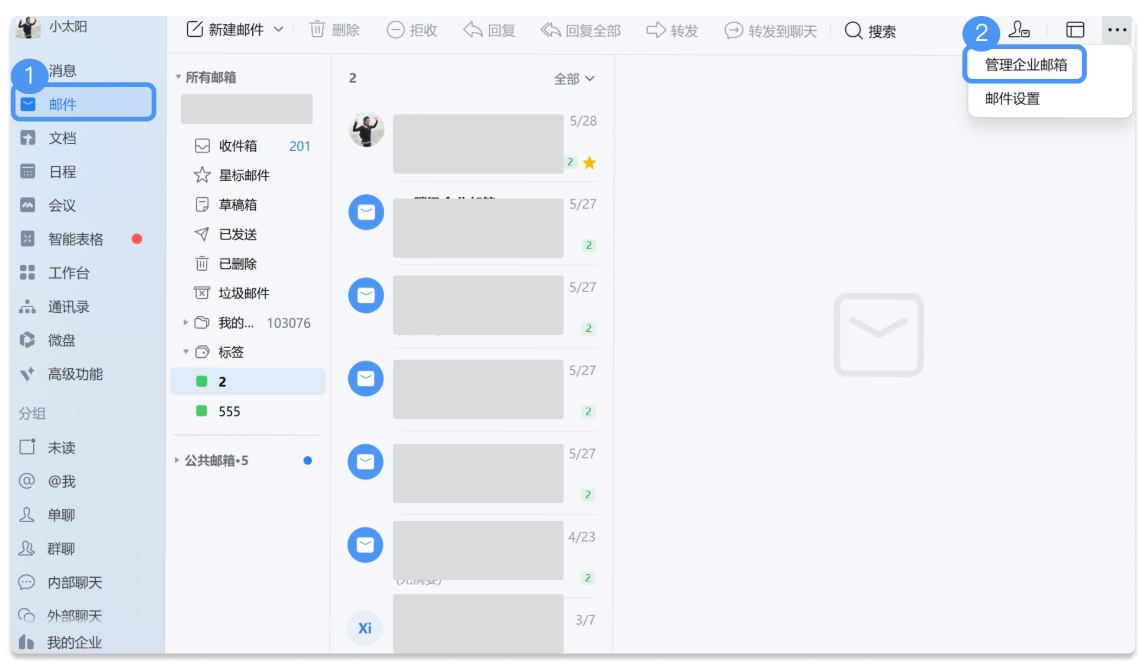Click the 微盘 drive icon
The image size is (1140, 670).
pos(28,340)
